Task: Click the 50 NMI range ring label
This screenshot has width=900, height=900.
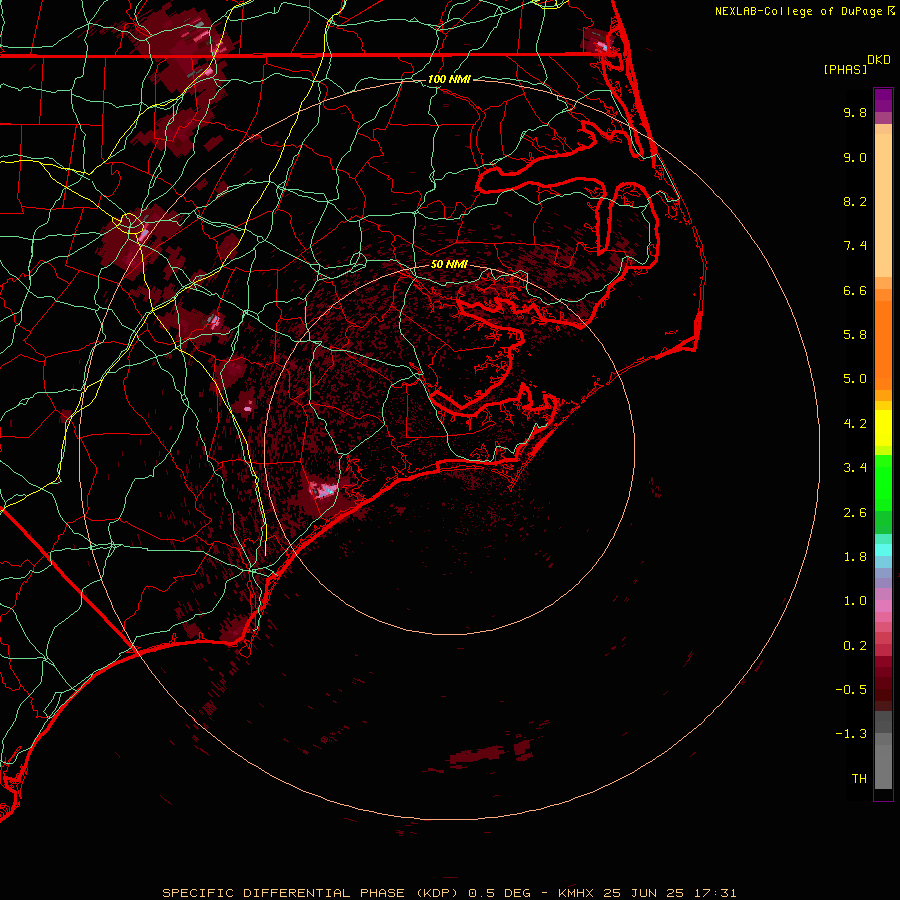Action: [x=449, y=264]
